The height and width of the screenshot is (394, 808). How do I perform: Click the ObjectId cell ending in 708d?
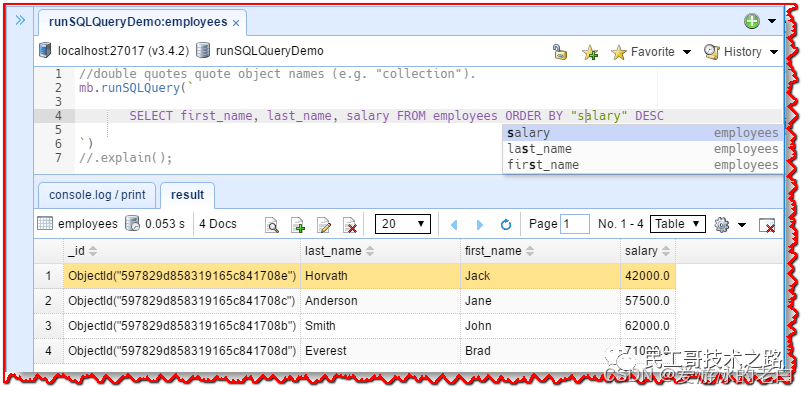[182, 351]
